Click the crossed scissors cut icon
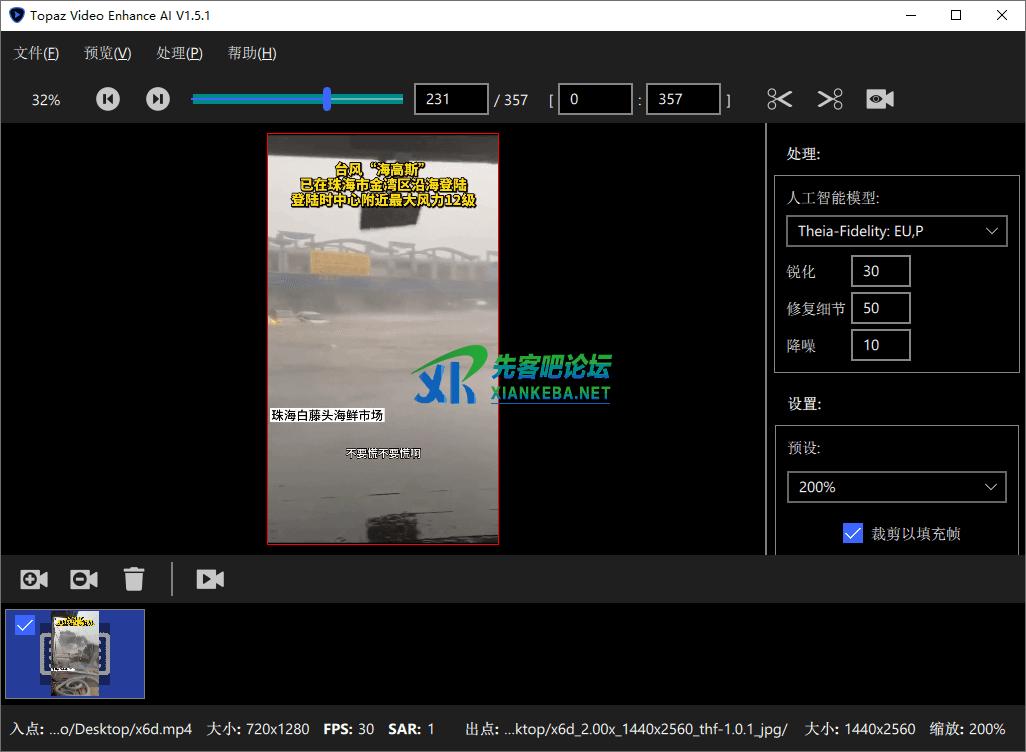This screenshot has width=1026, height=752. point(830,99)
